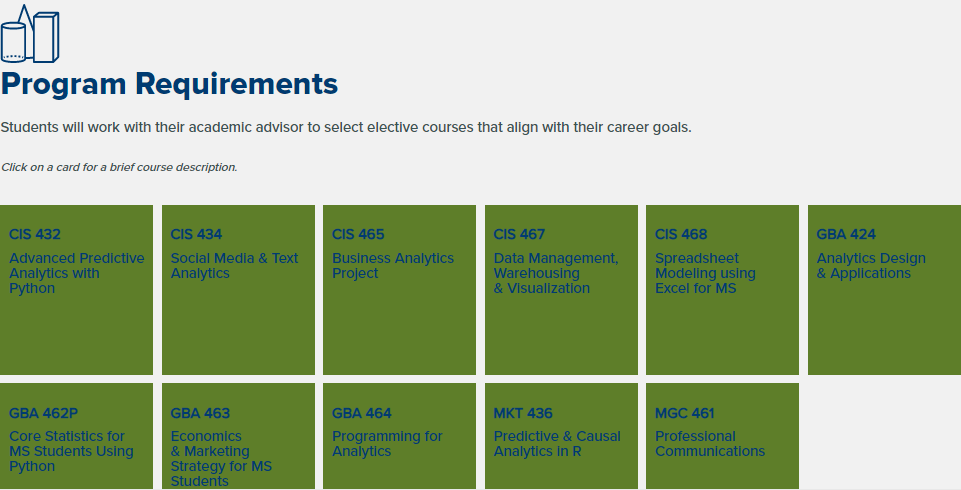
Task: Click the 'Social Media & Text Analytics' title
Action: tap(234, 266)
